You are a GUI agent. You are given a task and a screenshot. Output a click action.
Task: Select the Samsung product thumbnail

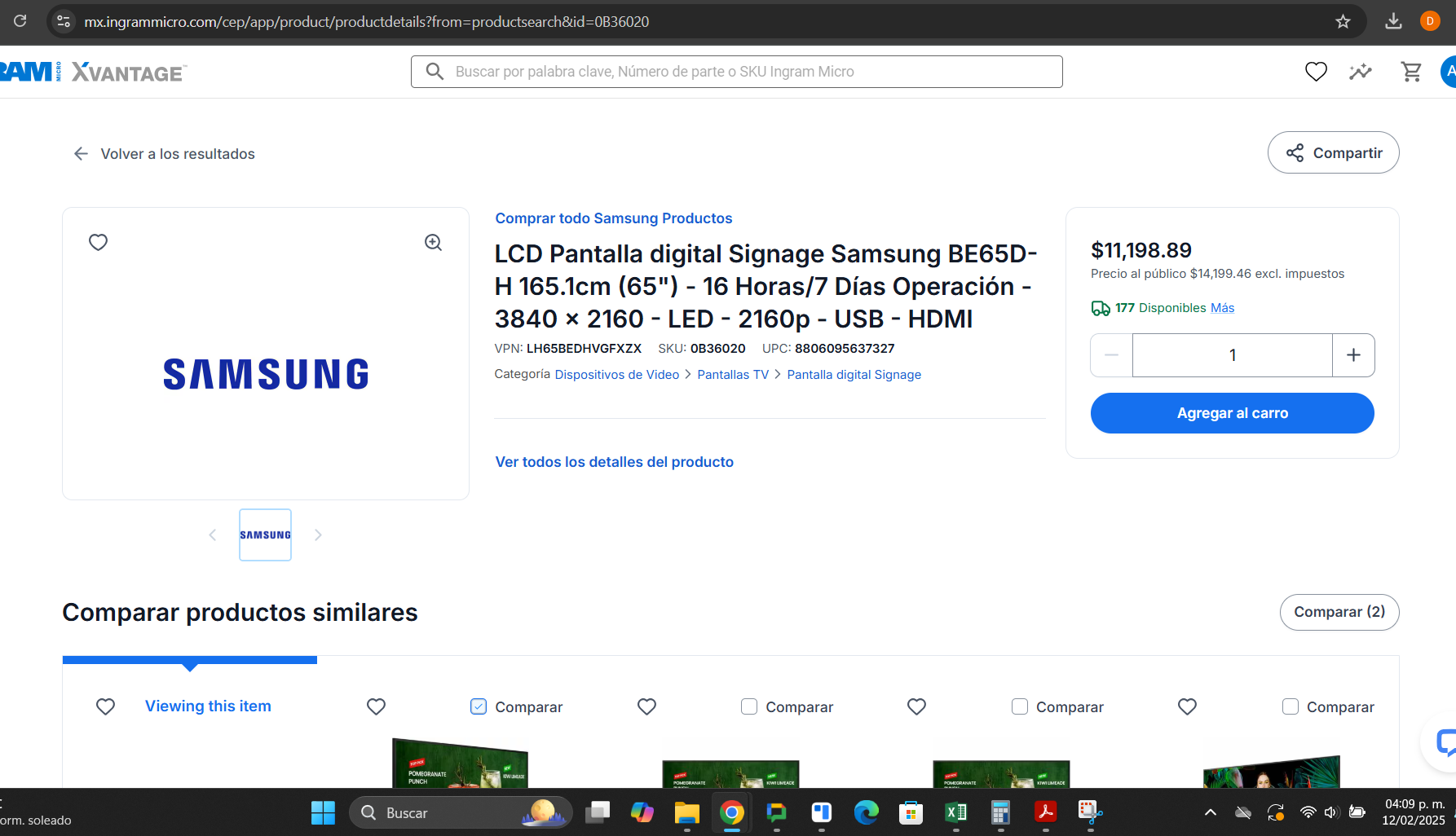click(x=265, y=535)
